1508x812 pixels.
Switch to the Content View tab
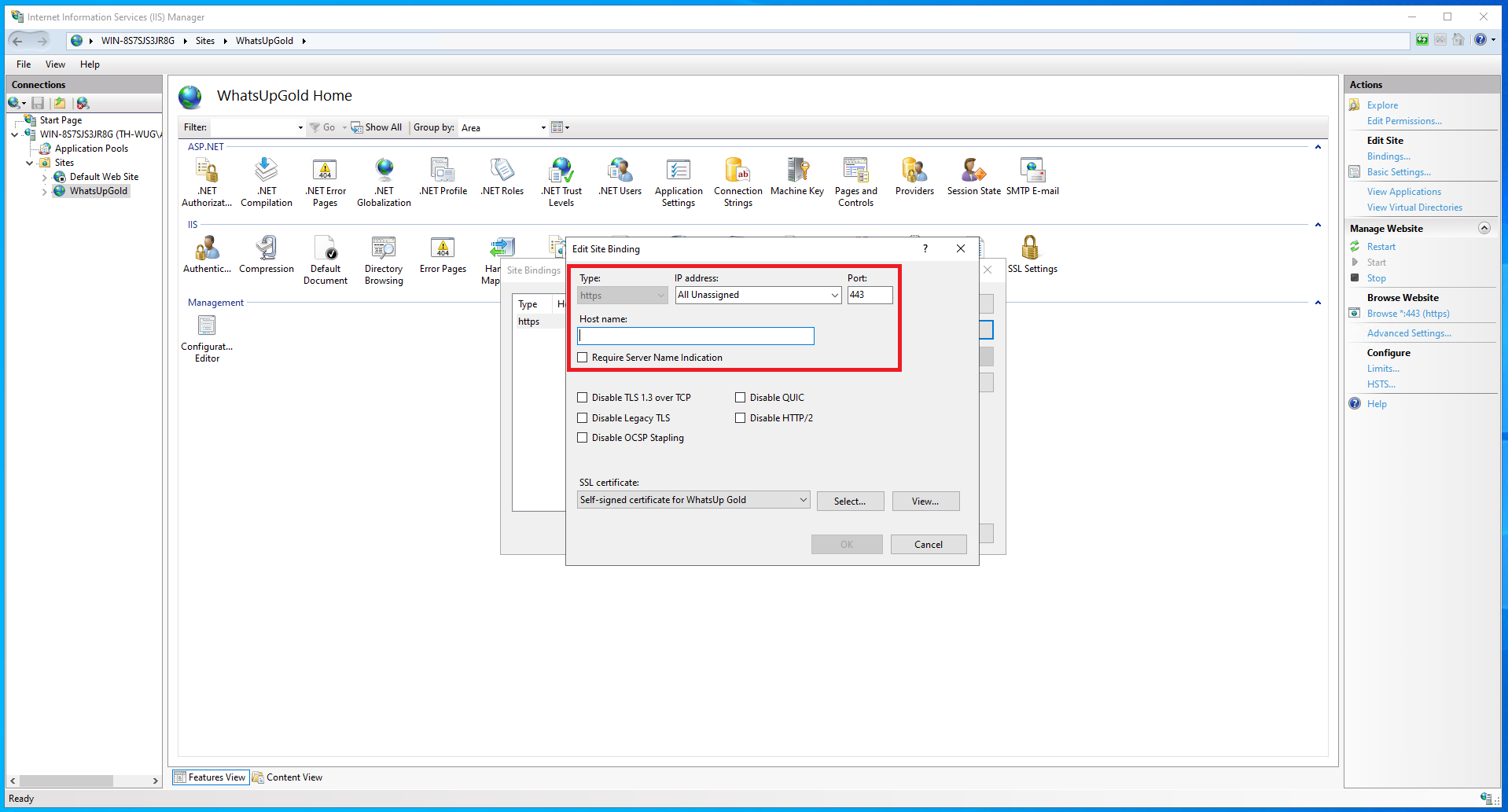pos(288,777)
